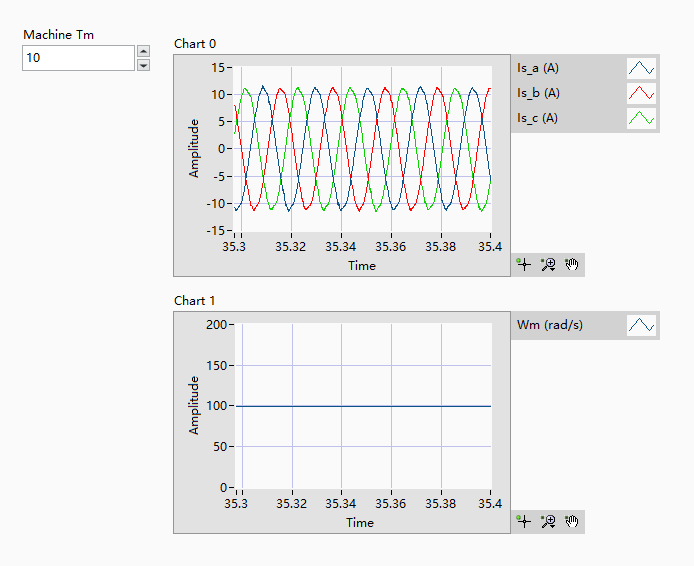The width and height of the screenshot is (694, 566).
Task: Click the Is_a (A) legend label
Action: pos(538,68)
